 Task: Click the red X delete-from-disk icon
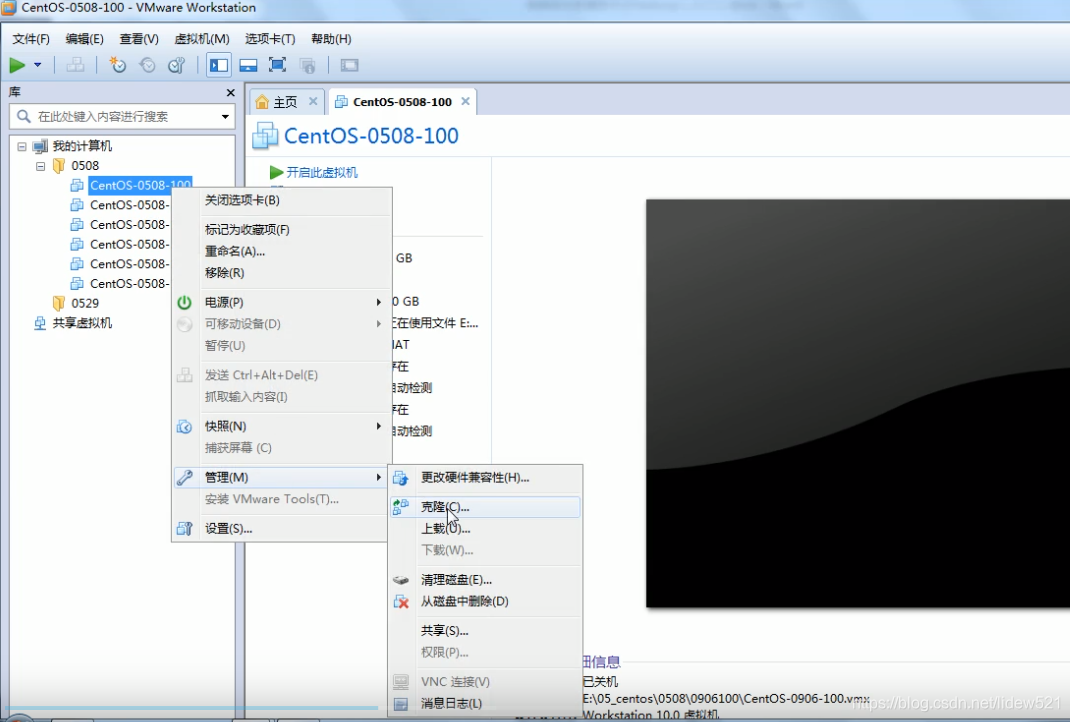[401, 601]
